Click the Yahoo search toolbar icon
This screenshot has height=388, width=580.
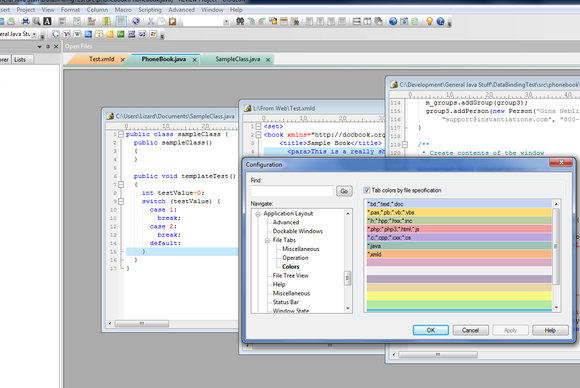tap(67, 34)
